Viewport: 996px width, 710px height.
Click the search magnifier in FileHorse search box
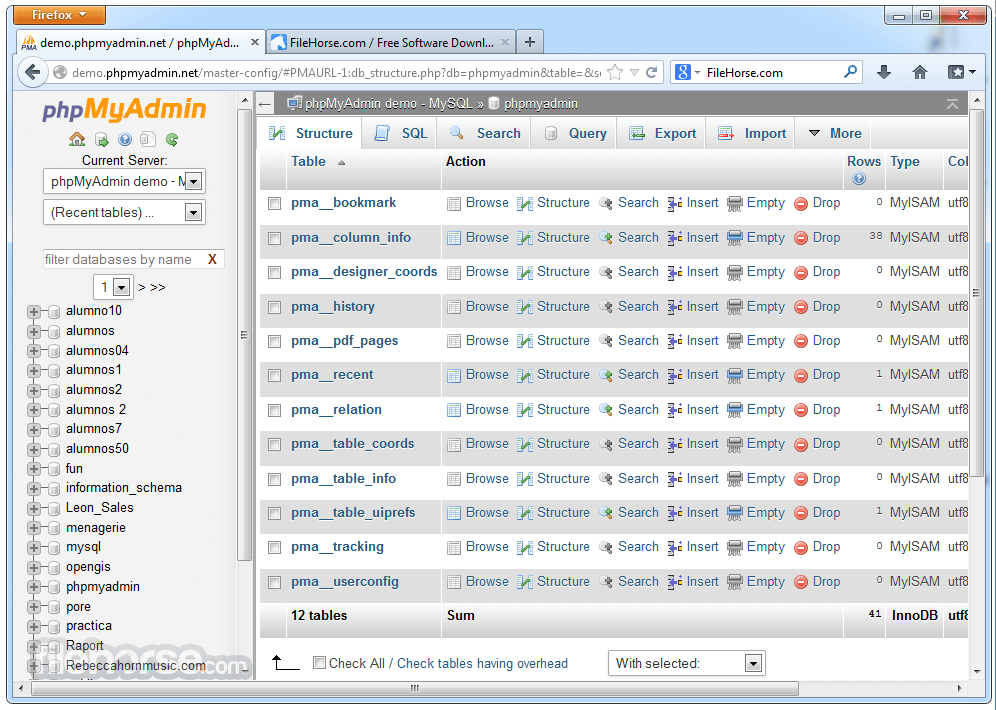(850, 72)
